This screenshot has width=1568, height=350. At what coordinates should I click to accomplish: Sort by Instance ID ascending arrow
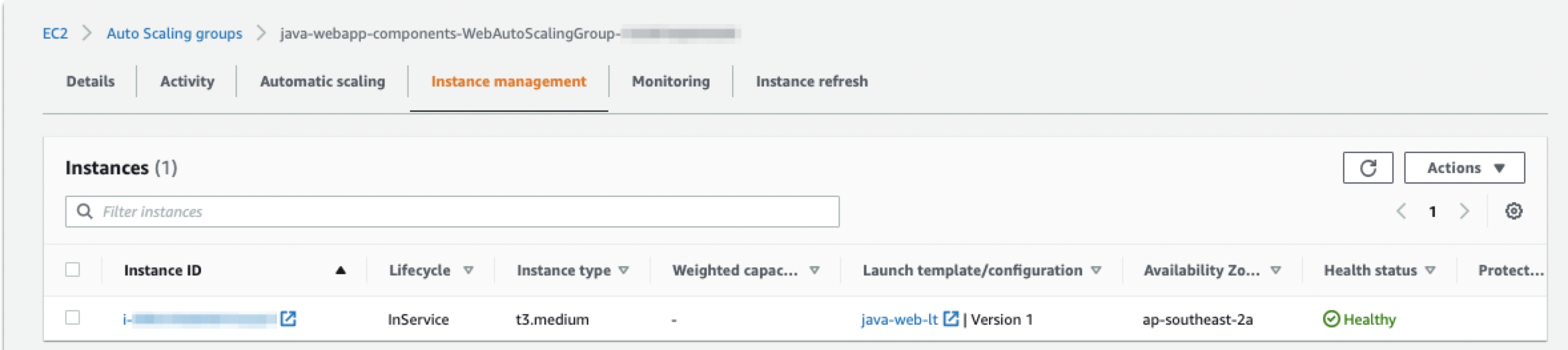point(341,270)
